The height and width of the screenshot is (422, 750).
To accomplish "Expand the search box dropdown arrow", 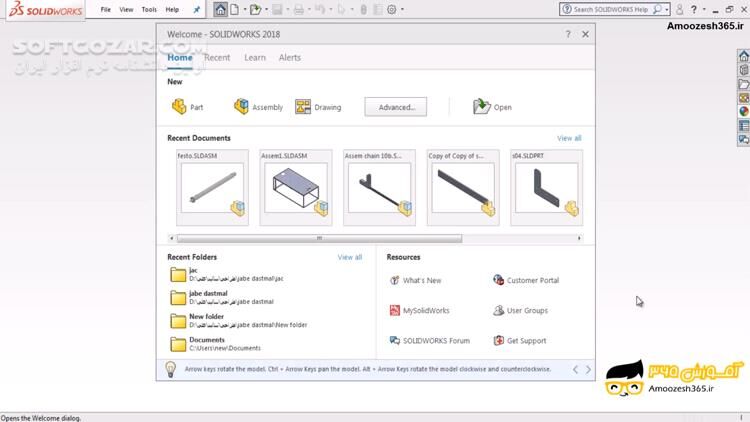I will pyautogui.click(x=666, y=9).
